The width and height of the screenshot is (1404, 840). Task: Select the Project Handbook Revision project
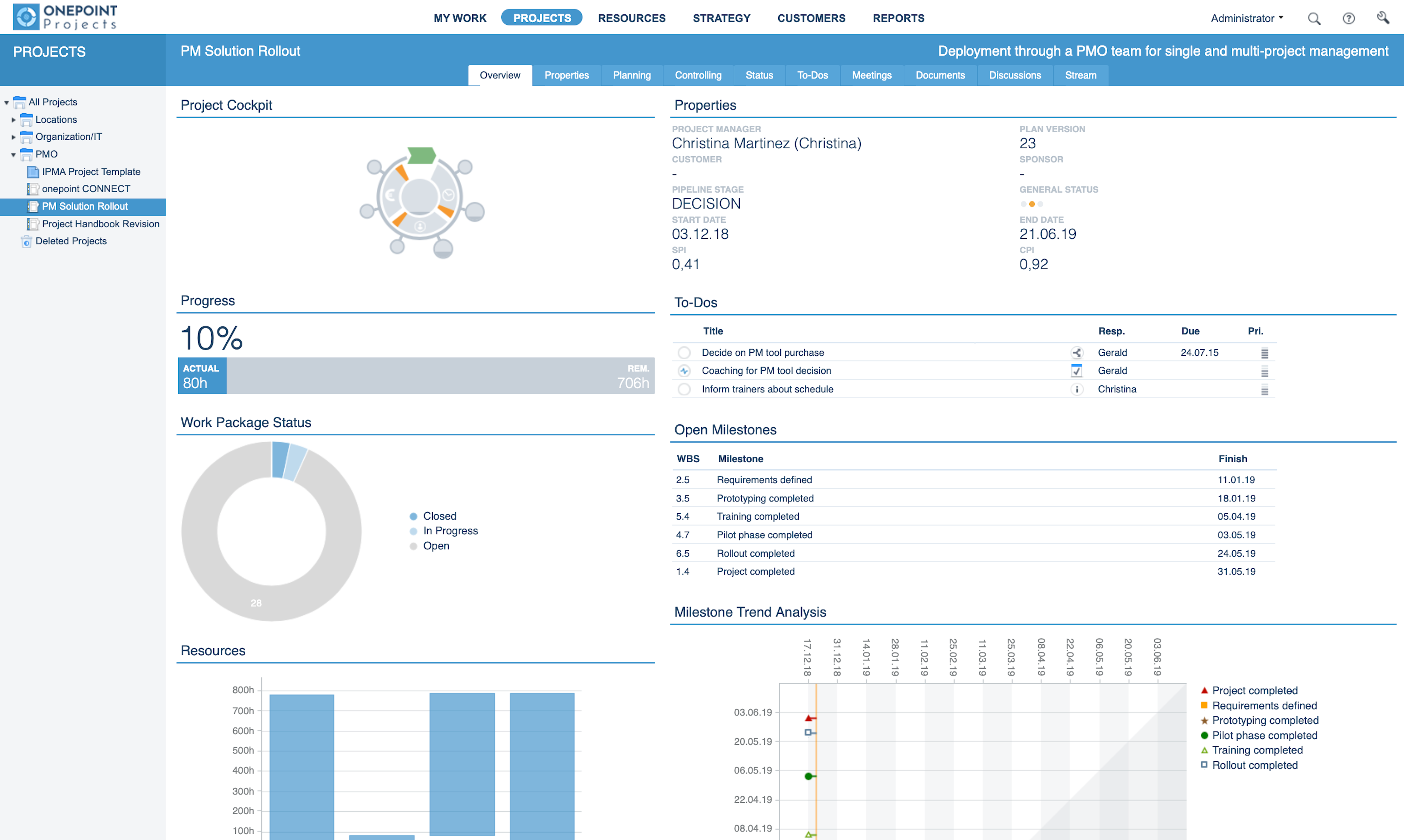[x=100, y=224]
